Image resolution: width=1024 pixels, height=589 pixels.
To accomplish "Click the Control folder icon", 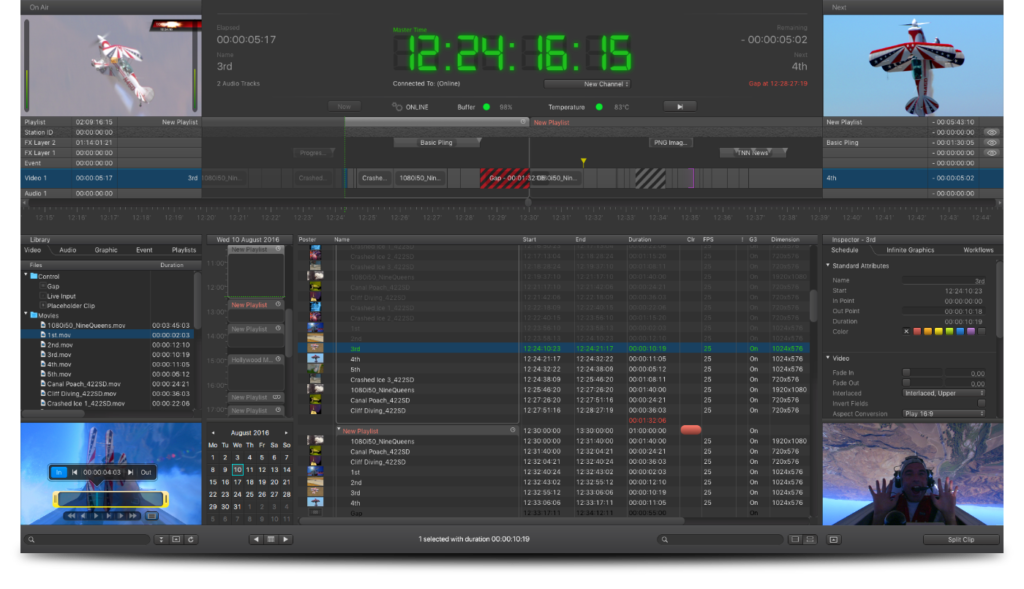I will point(34,276).
